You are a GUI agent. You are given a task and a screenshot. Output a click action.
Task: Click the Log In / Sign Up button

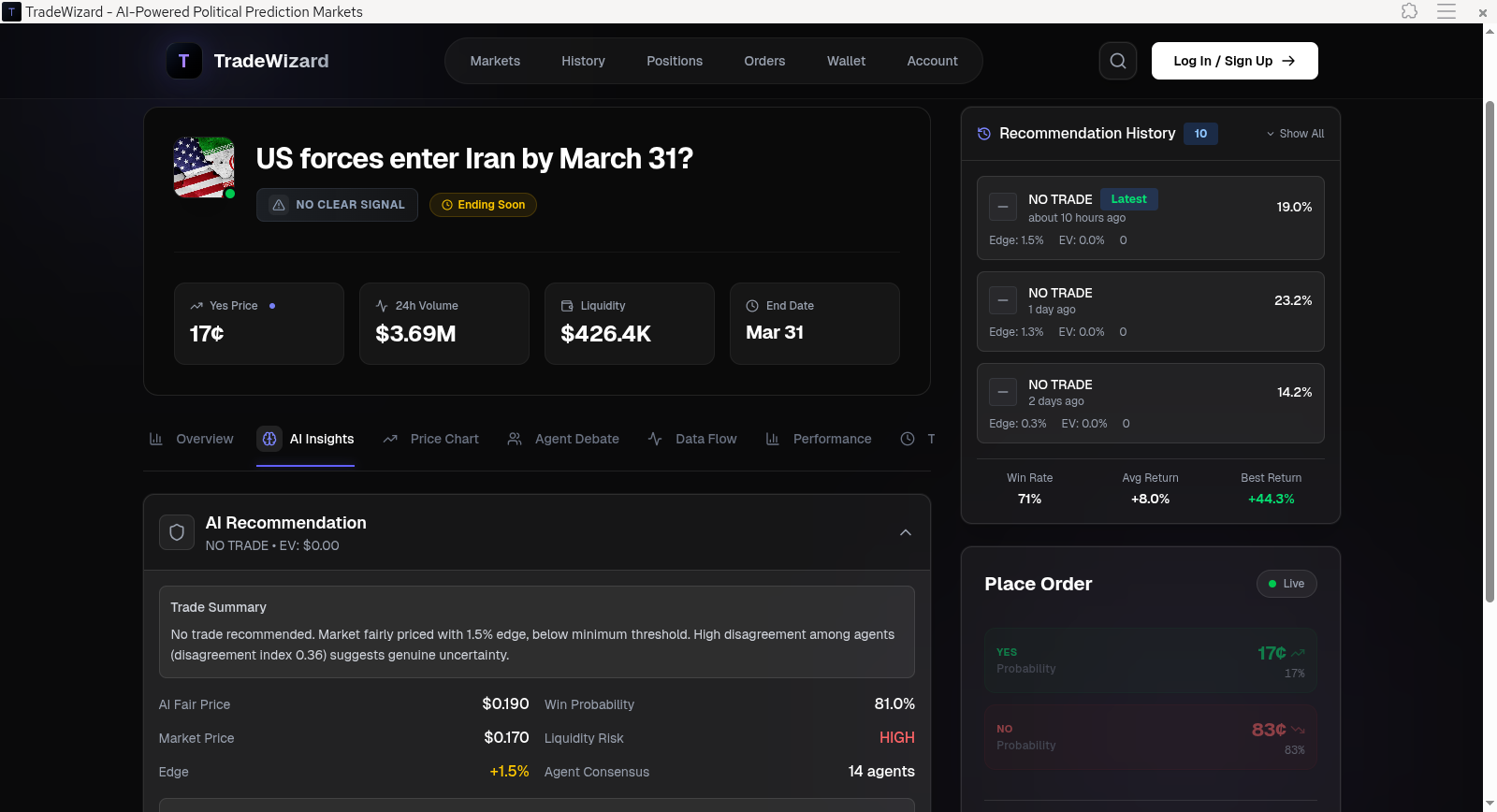[1235, 61]
